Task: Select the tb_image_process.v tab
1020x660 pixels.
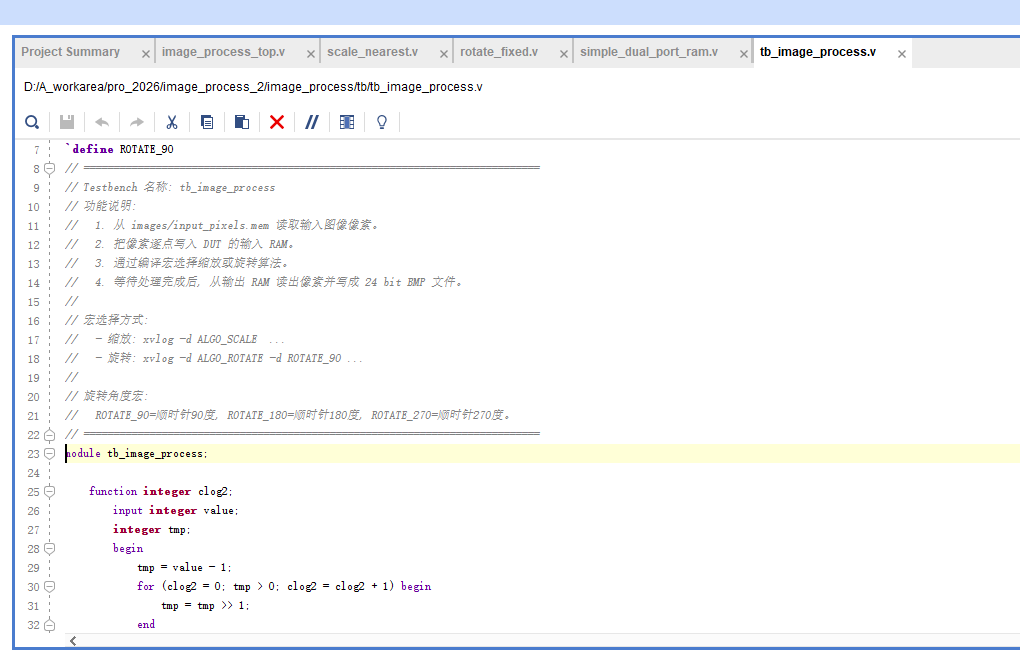Action: click(818, 52)
